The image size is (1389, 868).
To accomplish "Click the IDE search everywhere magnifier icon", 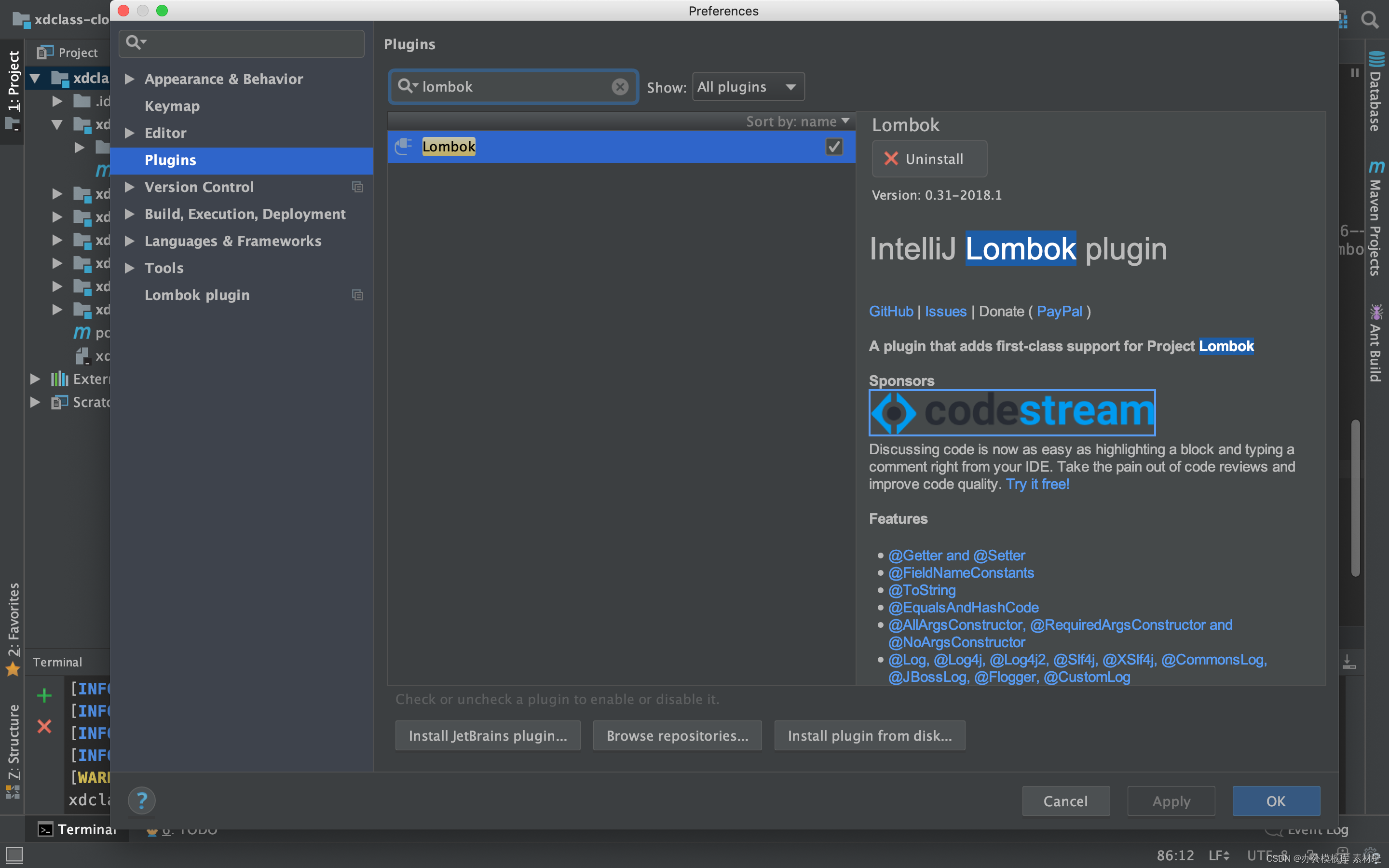I will 1370,19.
